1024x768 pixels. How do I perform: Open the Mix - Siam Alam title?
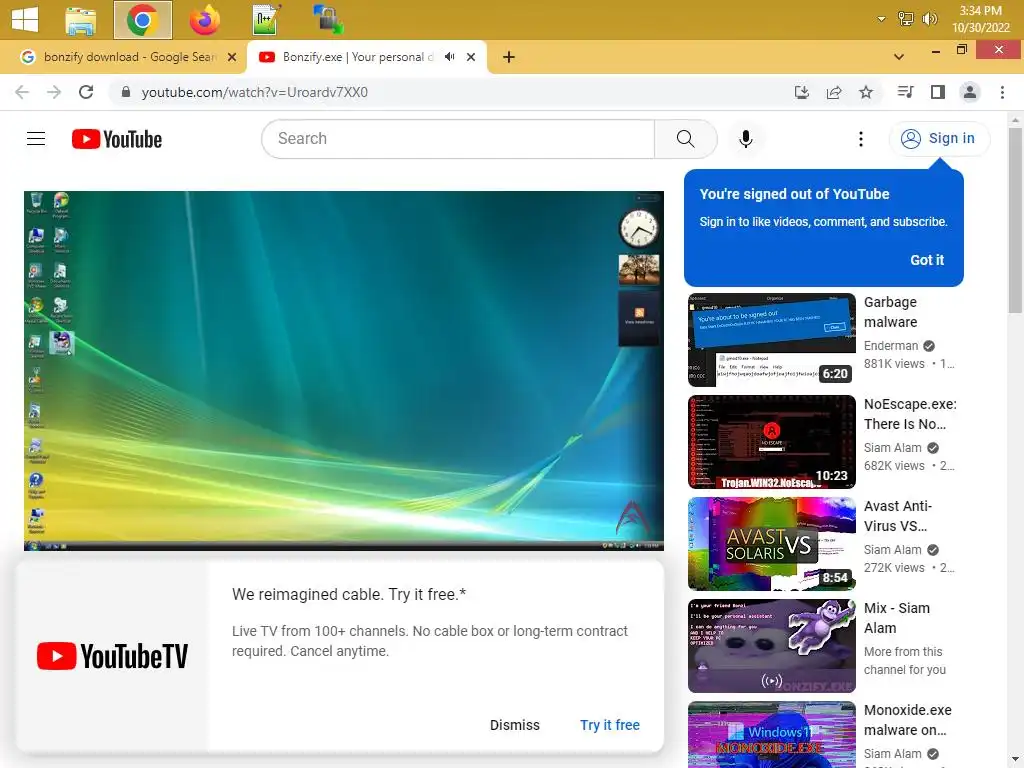[x=897, y=618]
